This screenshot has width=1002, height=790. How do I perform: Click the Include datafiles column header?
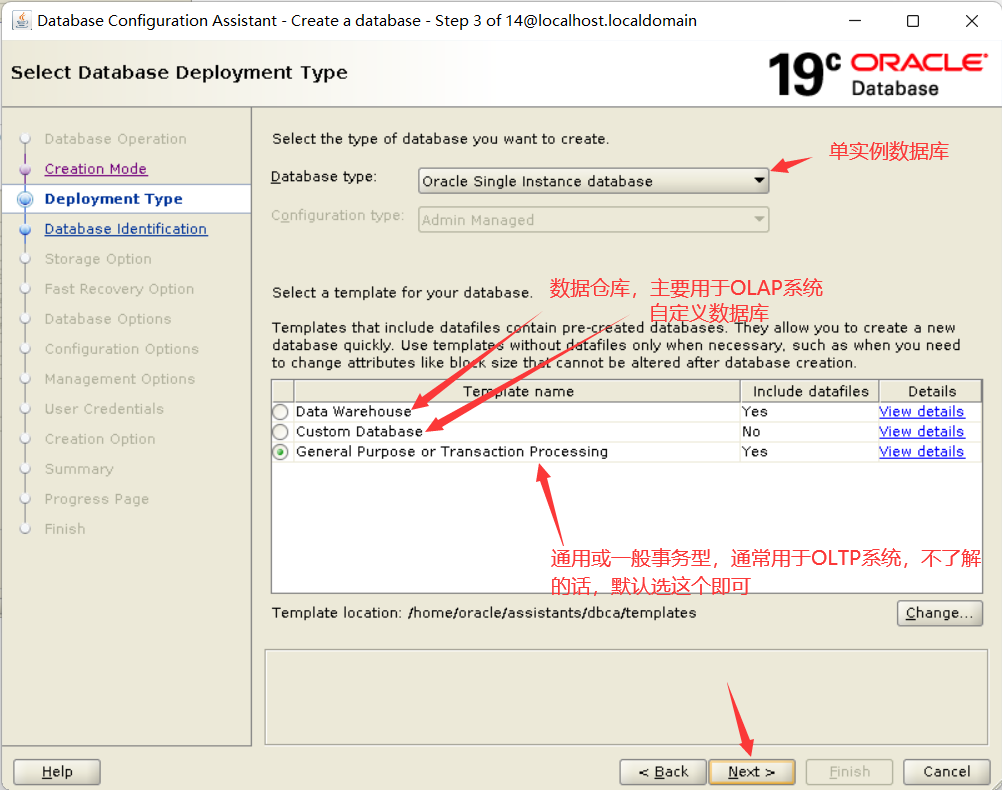[x=810, y=391]
